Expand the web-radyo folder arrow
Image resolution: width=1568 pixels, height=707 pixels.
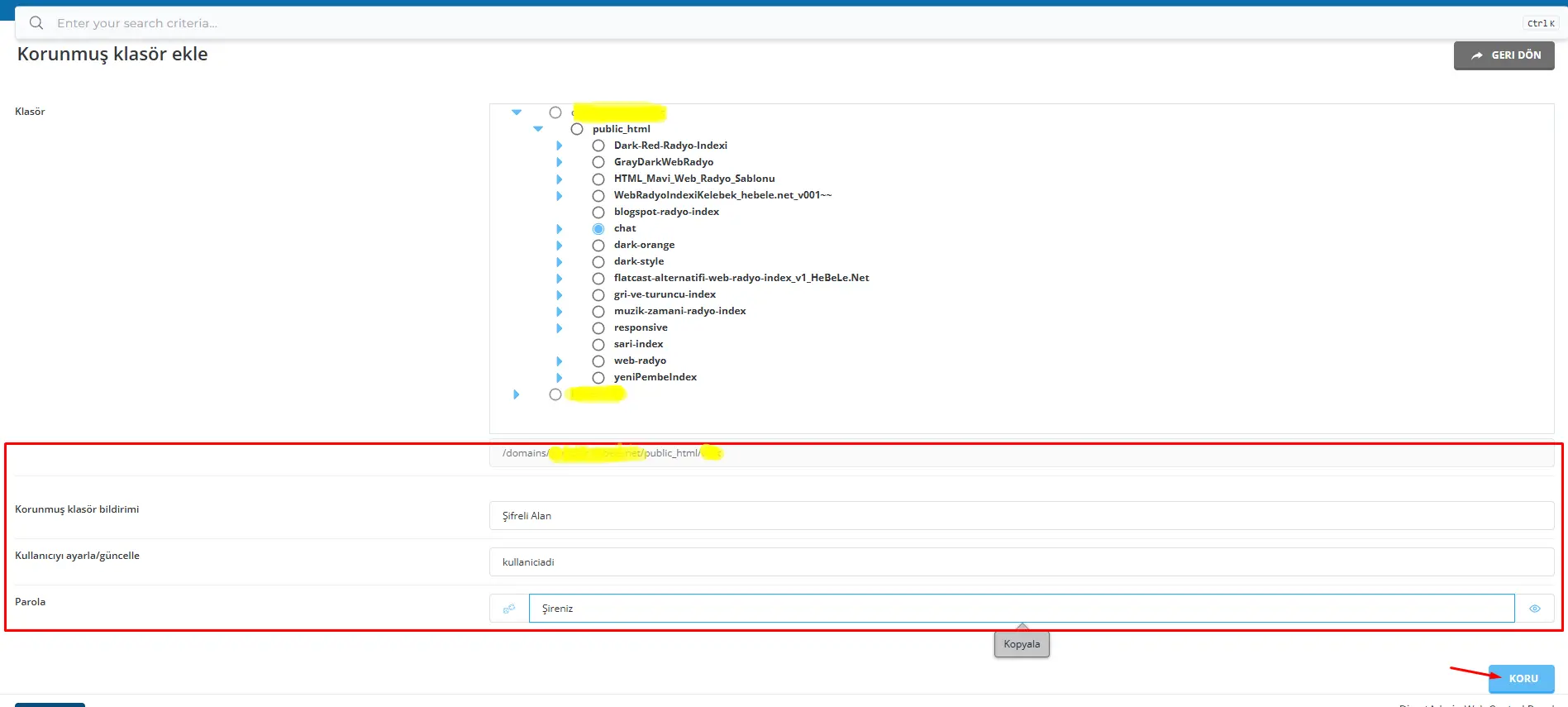point(560,361)
